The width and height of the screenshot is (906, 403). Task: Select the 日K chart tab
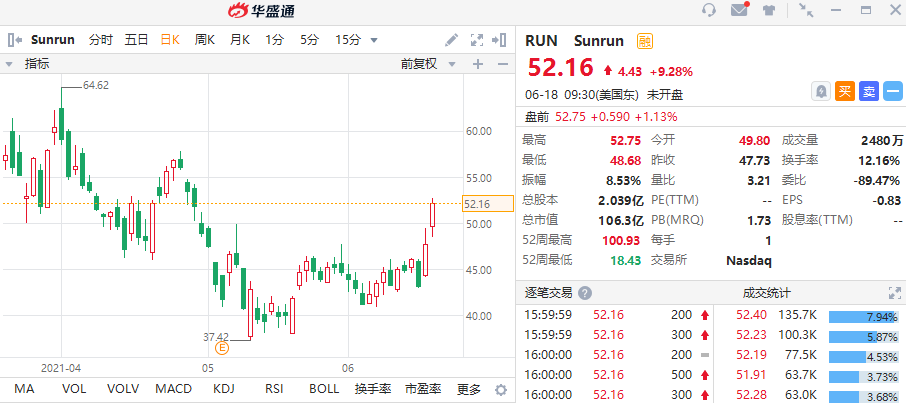coord(170,40)
